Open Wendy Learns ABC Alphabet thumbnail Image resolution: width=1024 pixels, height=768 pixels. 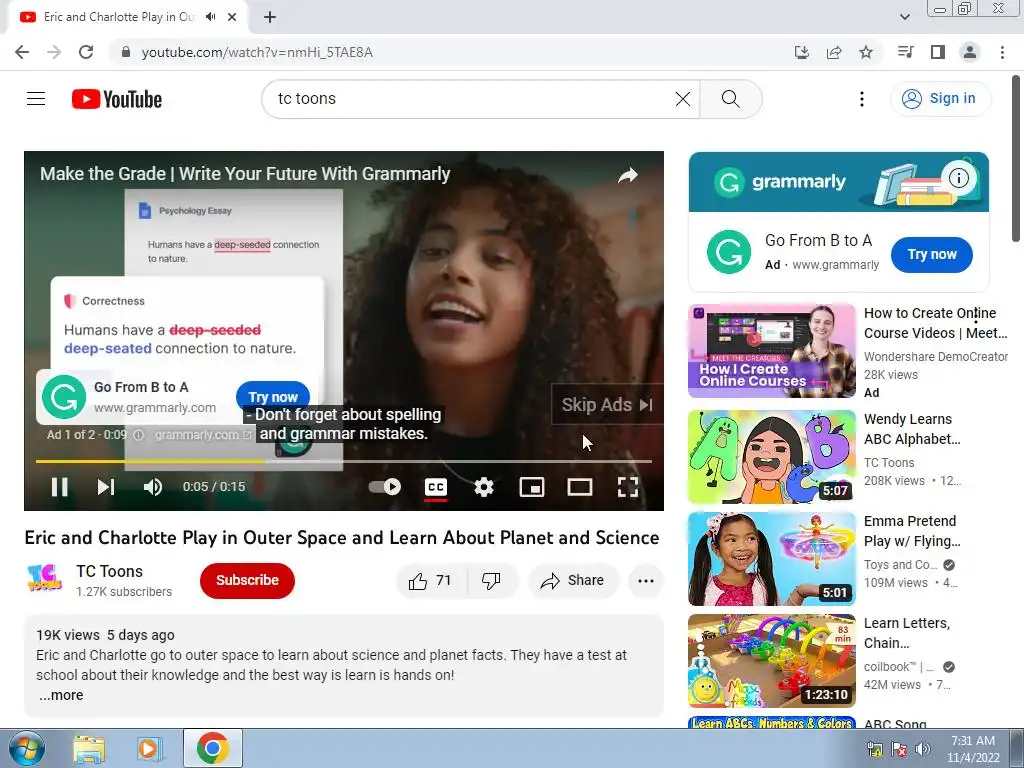(772, 456)
